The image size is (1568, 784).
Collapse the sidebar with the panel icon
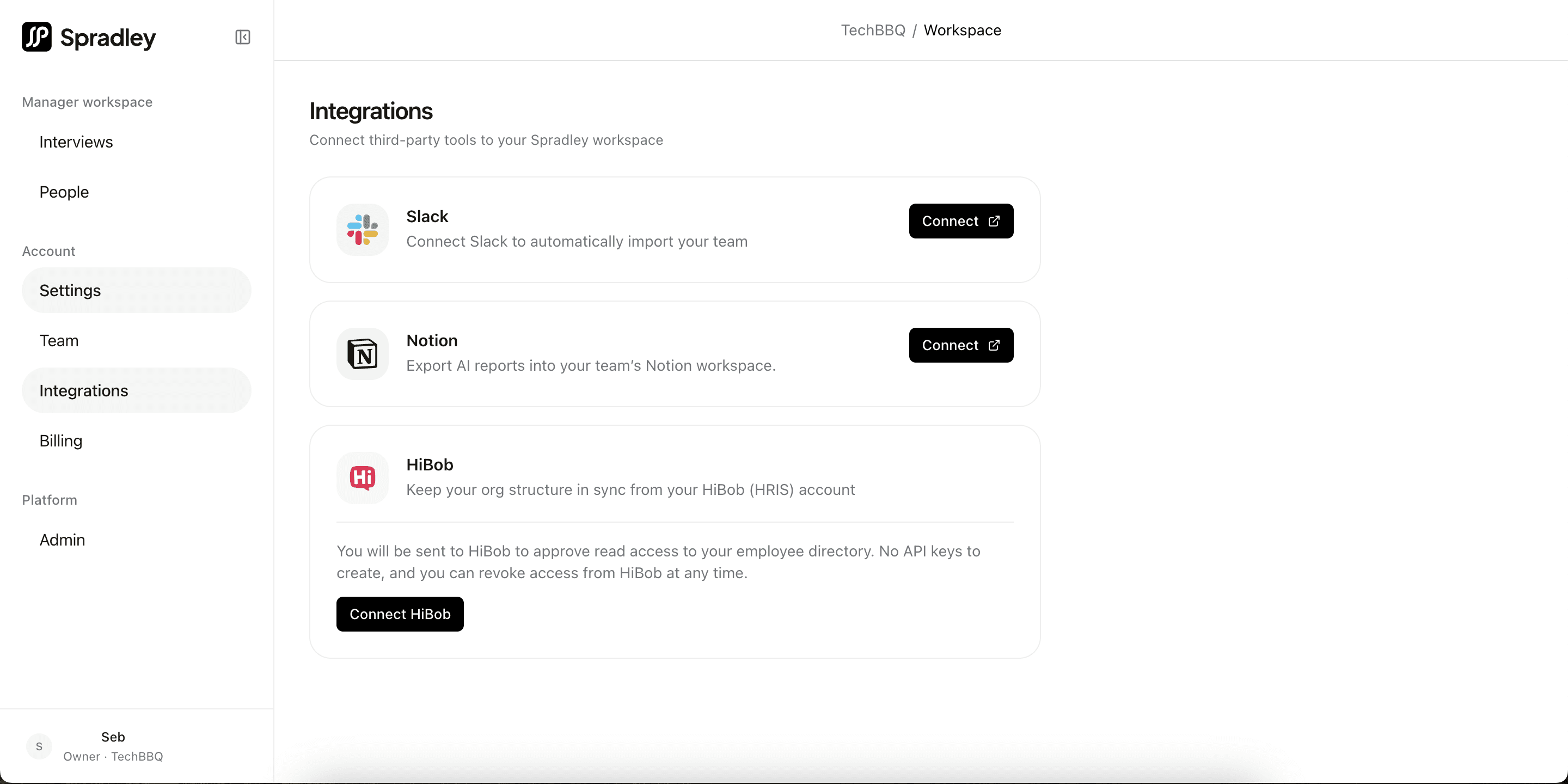(242, 37)
